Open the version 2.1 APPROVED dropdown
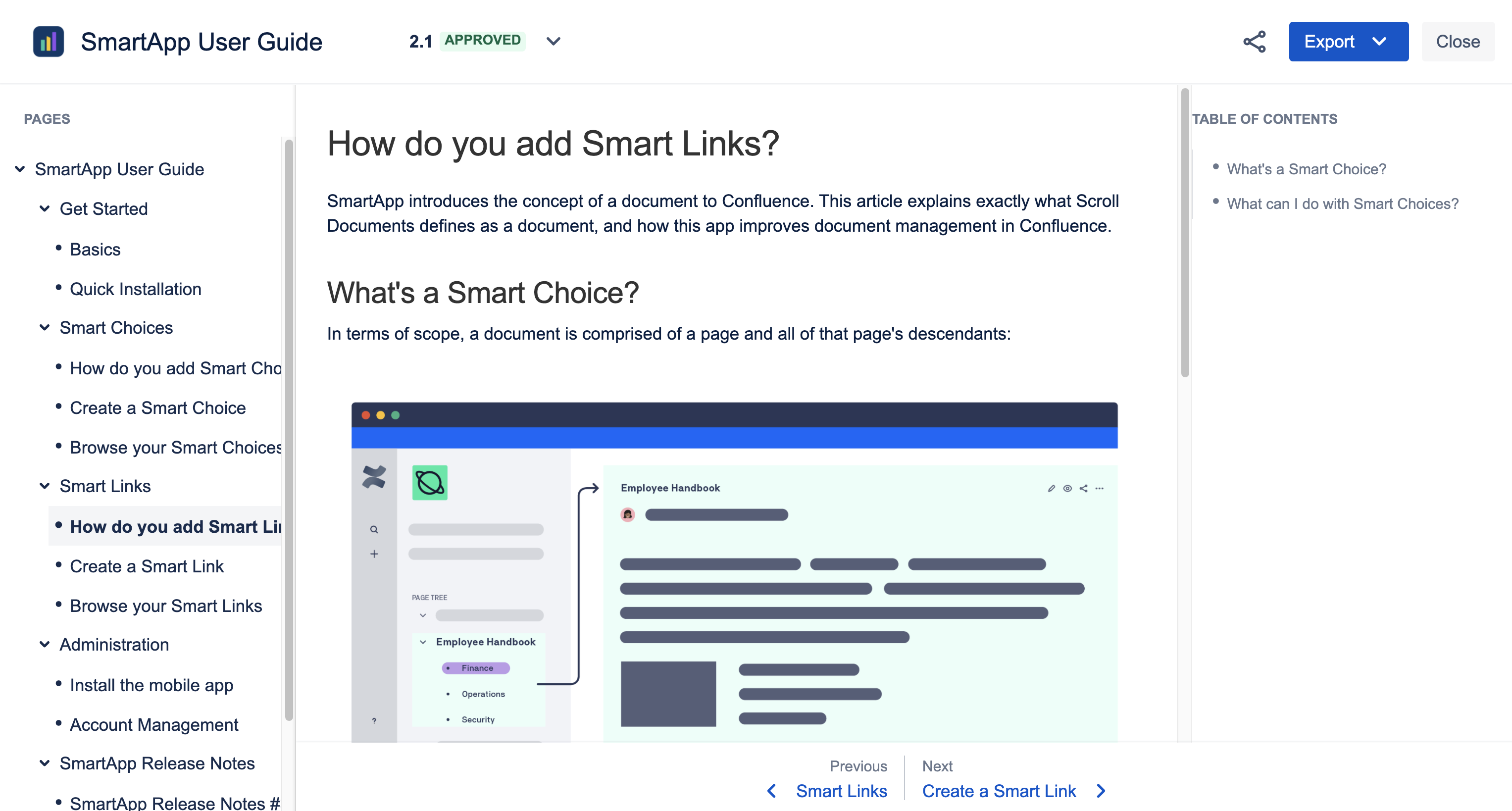The width and height of the screenshot is (1512, 811). pos(553,41)
